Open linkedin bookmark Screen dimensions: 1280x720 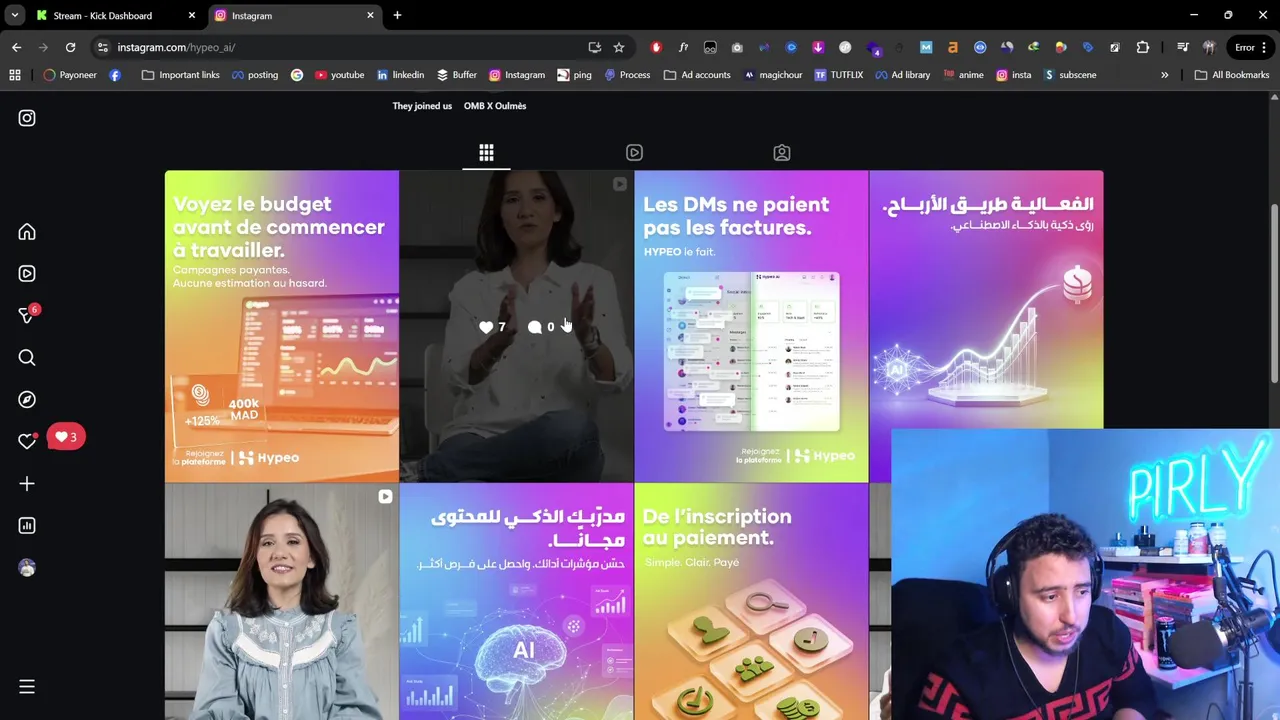click(400, 75)
